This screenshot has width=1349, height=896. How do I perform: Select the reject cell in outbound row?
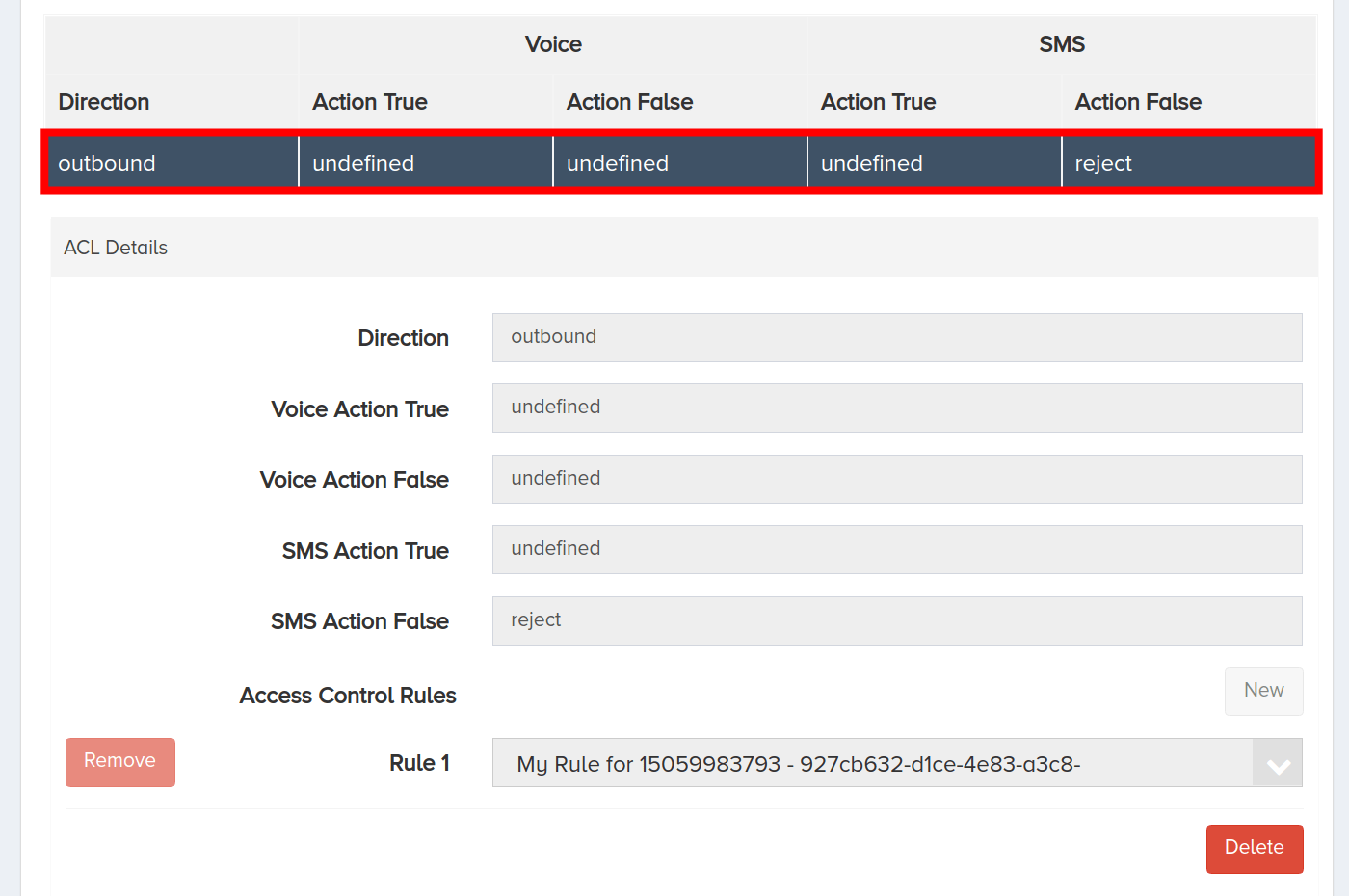click(1189, 162)
